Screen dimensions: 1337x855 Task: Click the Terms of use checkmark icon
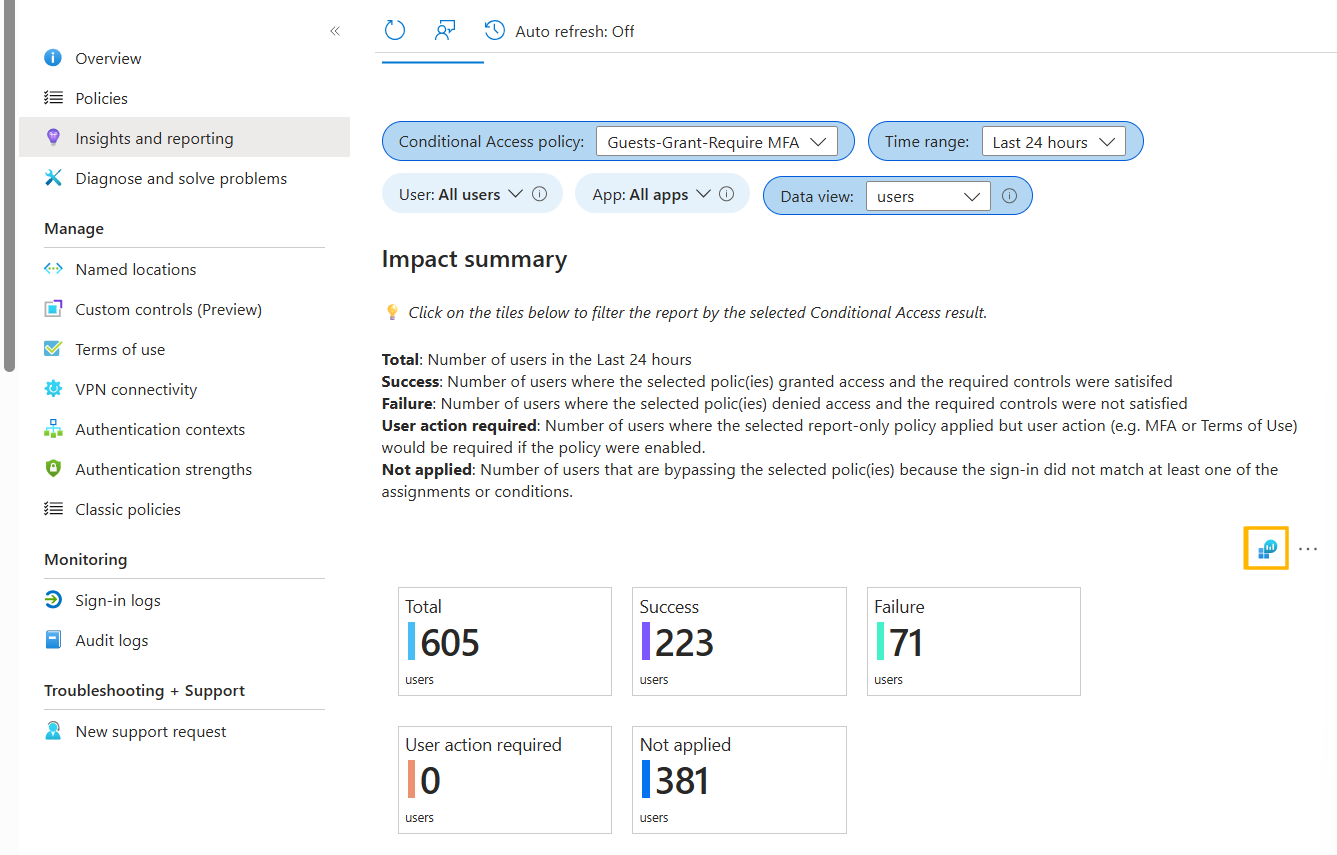pyautogui.click(x=55, y=348)
